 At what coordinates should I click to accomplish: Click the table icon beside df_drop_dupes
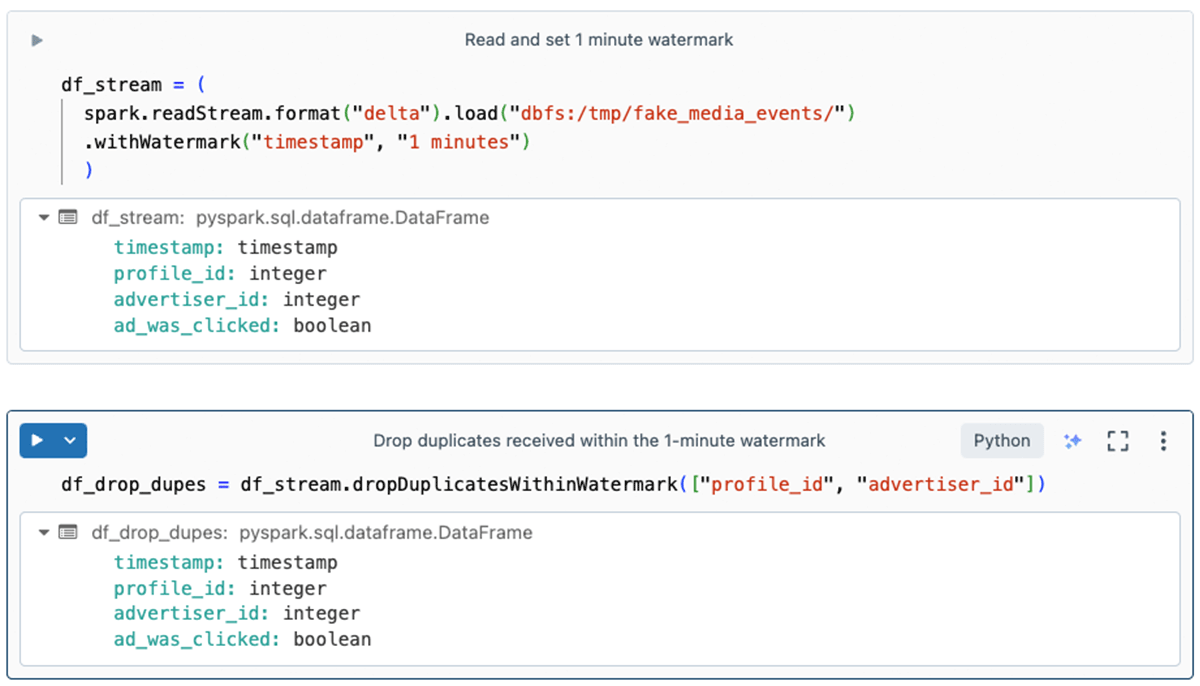tap(68, 532)
